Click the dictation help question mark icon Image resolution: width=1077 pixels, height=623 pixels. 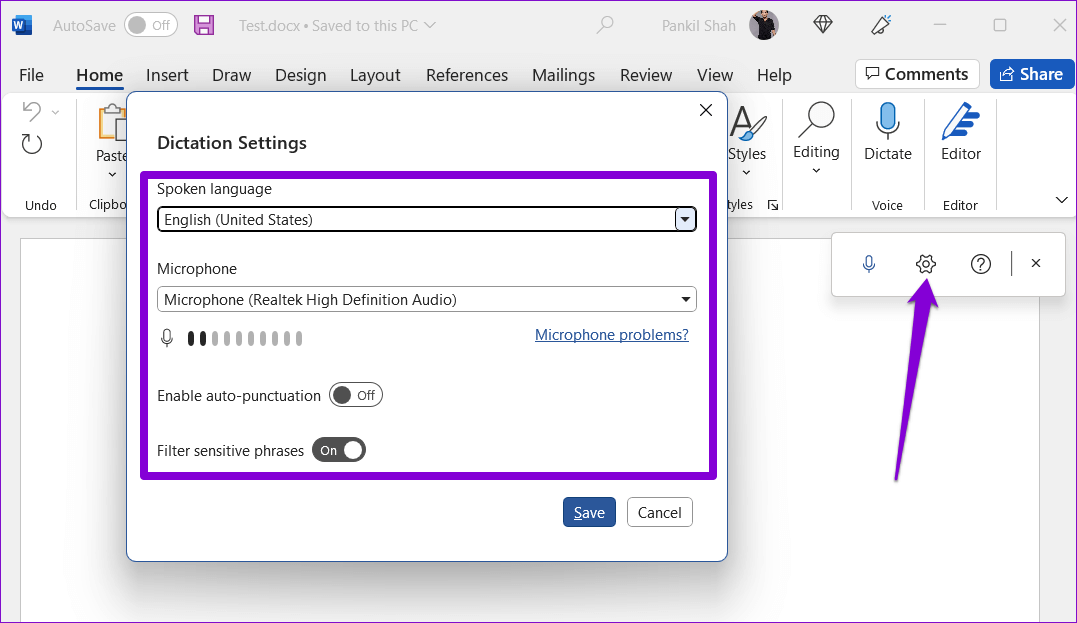[x=981, y=264]
